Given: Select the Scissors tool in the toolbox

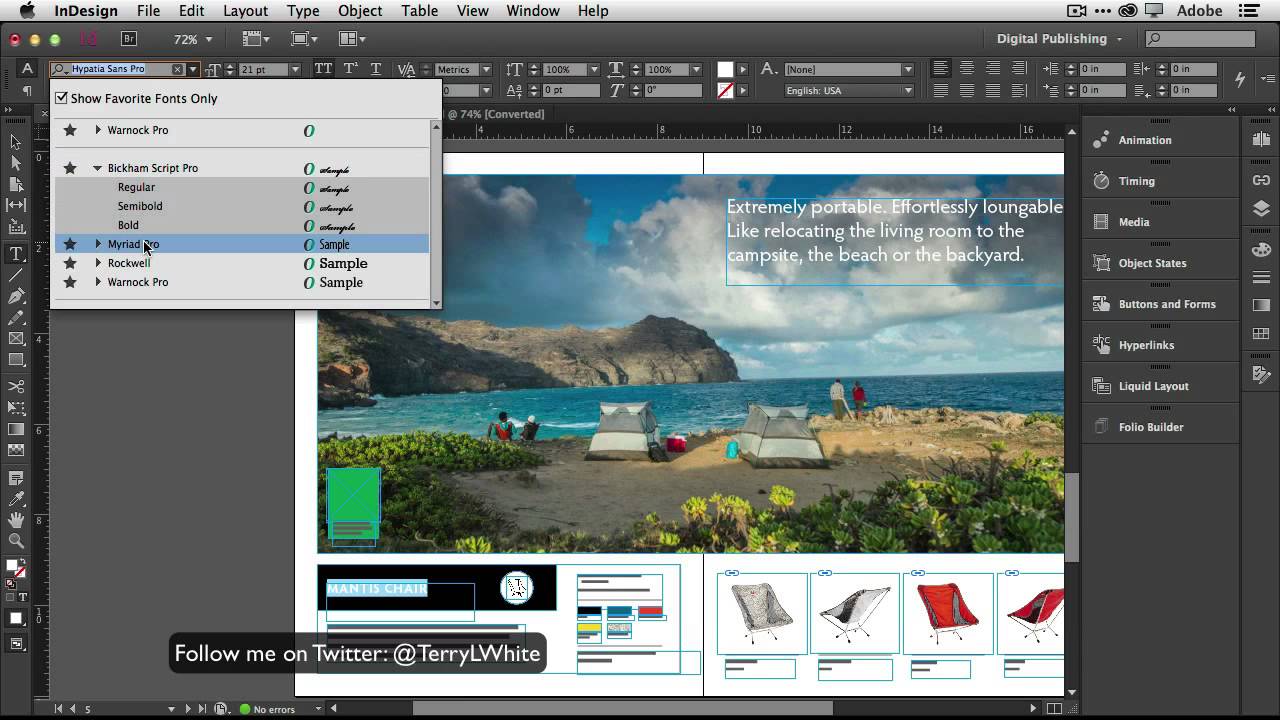Looking at the screenshot, I should coord(16,386).
